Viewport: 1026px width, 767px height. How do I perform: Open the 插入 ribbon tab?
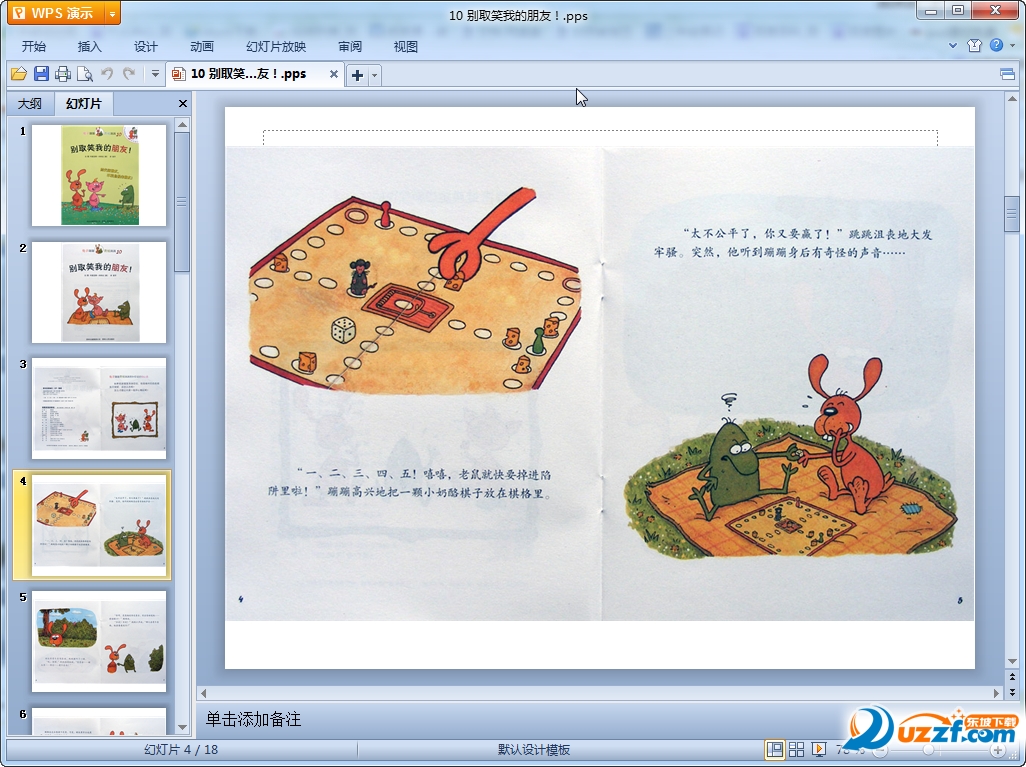[90, 46]
